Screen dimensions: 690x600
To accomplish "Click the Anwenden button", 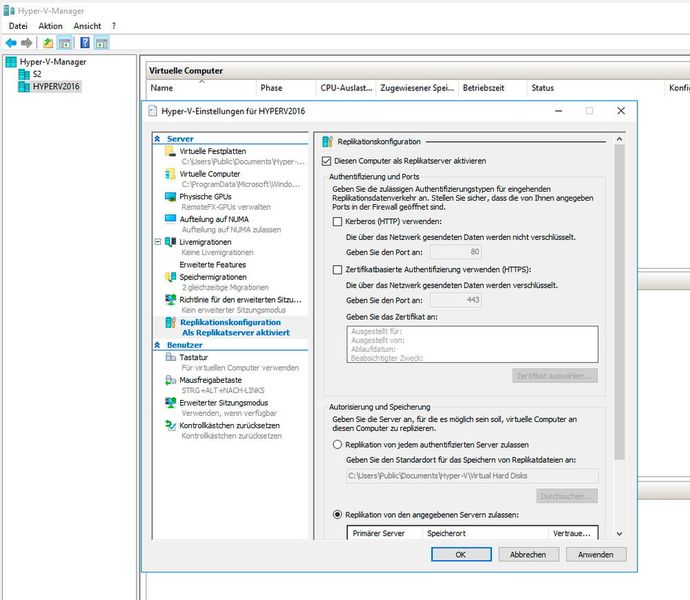I will [x=596, y=554].
